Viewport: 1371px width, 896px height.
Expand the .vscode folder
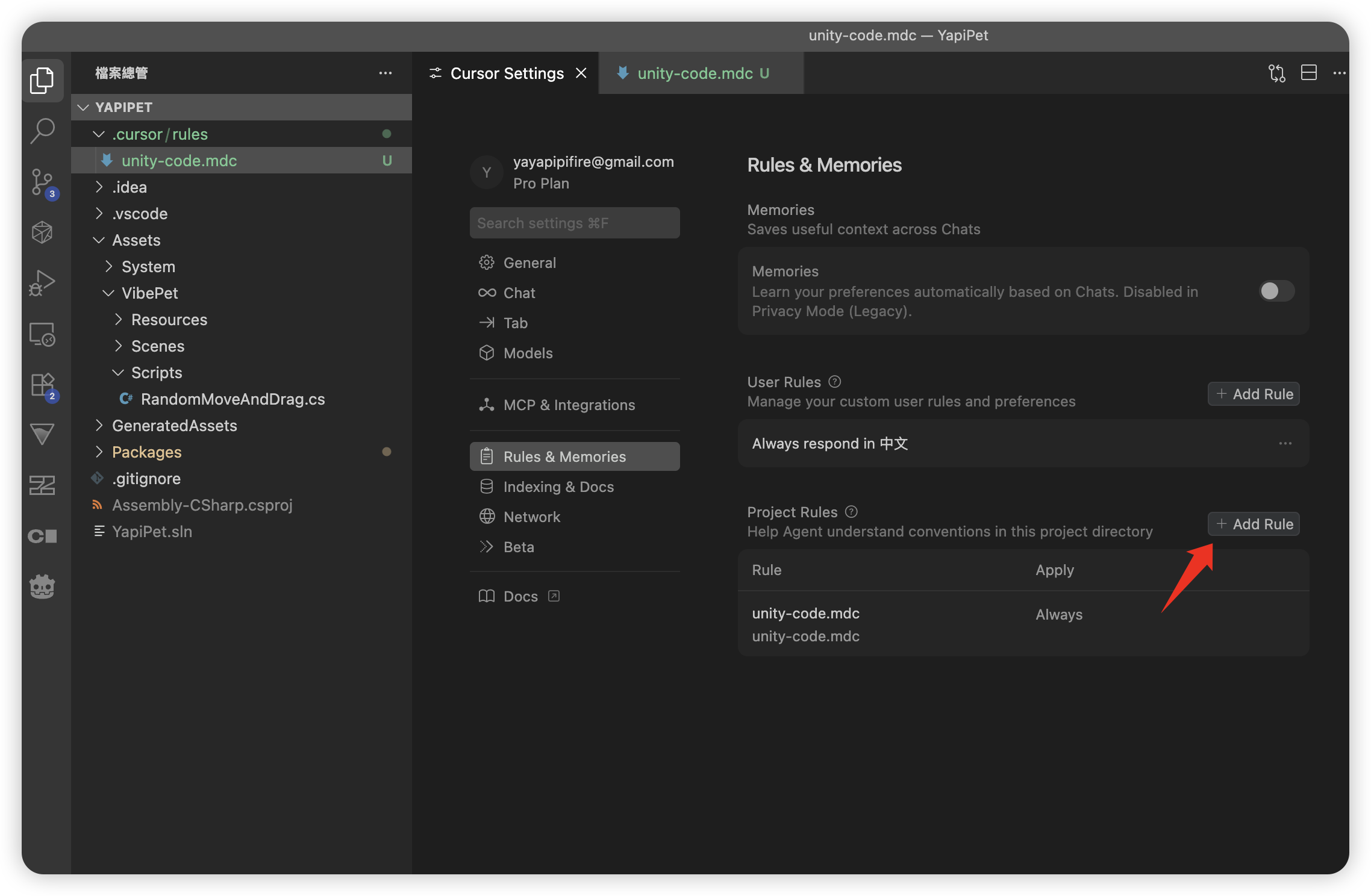pos(99,213)
